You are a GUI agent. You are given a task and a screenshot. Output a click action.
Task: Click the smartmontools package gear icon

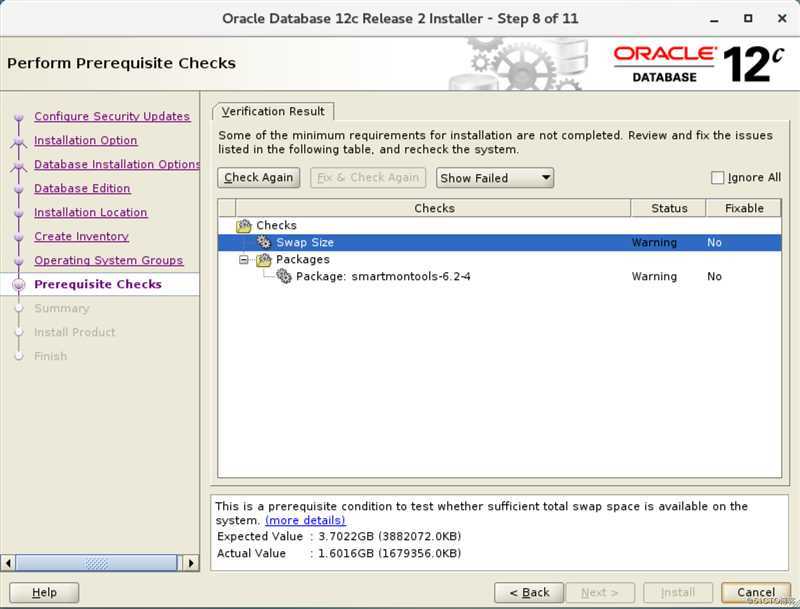[x=284, y=276]
